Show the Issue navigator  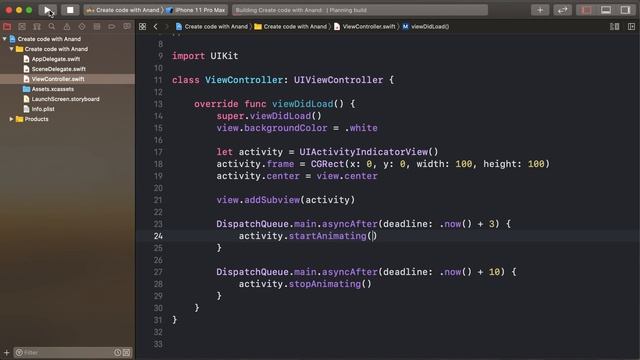pyautogui.click(x=67, y=27)
